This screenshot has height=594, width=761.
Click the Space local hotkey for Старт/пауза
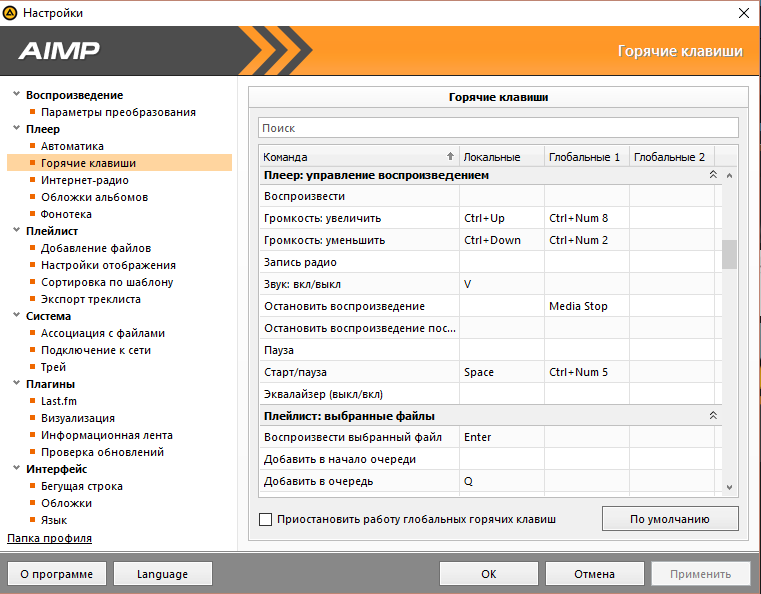pos(501,372)
